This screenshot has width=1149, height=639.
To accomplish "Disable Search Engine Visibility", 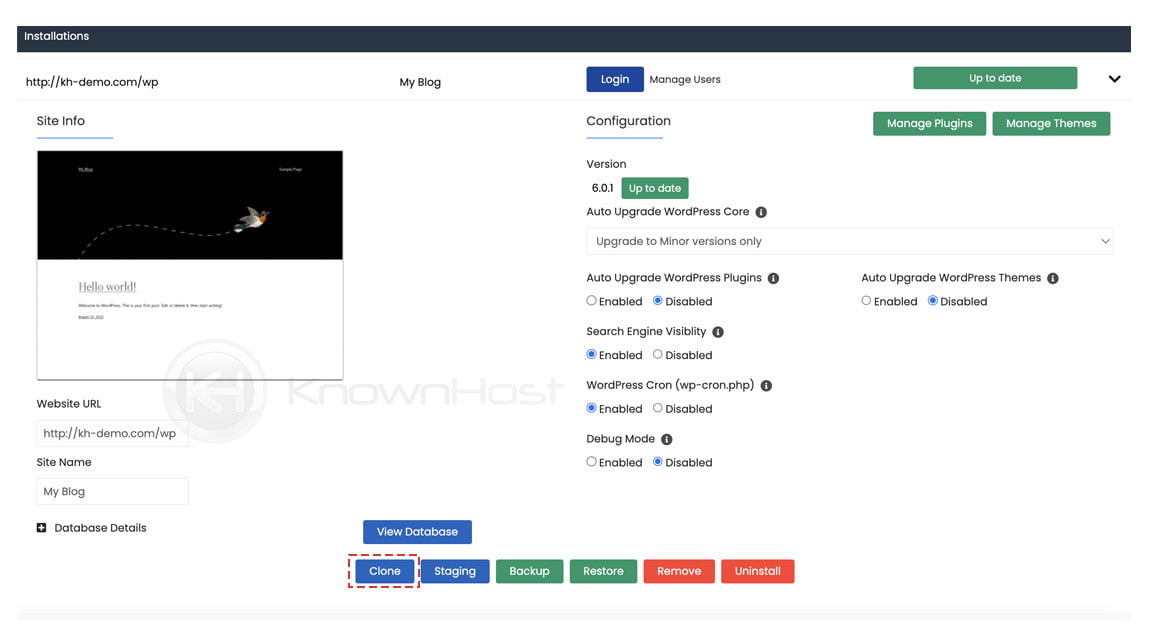I will pos(658,354).
